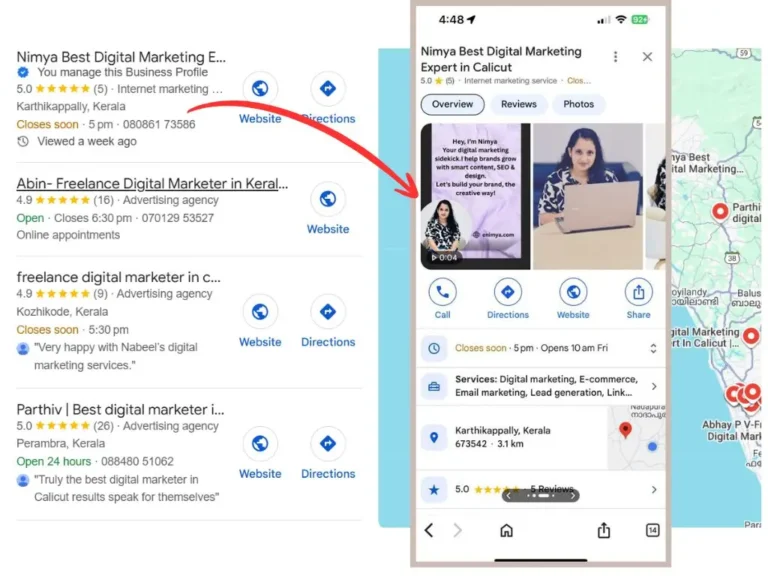Open freelance digital marketer in c... listing
Image resolution: width=768 pixels, height=576 pixels.
(119, 277)
